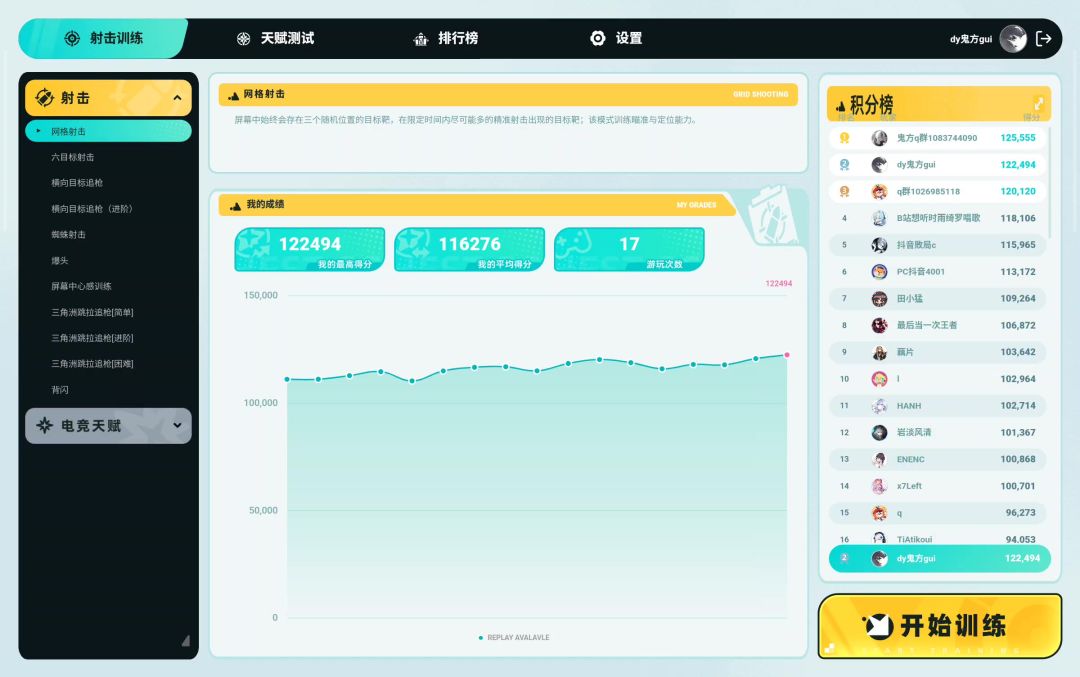Click the expand icon on 积分榜 header
The height and width of the screenshot is (677, 1080).
pos(1039,103)
